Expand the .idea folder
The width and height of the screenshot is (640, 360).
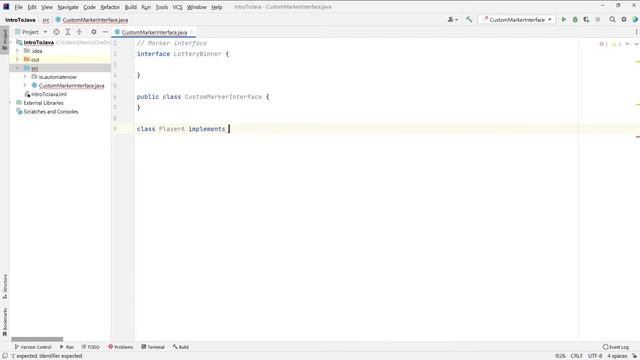17,51
